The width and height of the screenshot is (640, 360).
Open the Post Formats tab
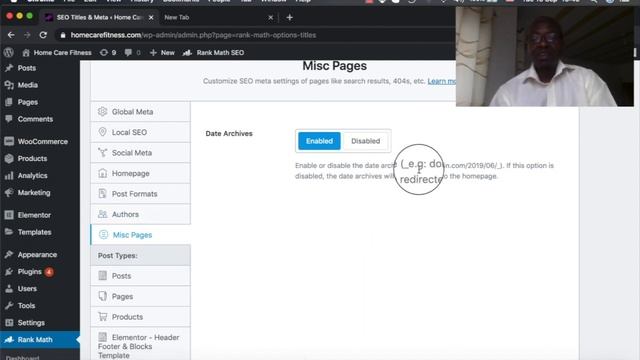[x=140, y=194]
